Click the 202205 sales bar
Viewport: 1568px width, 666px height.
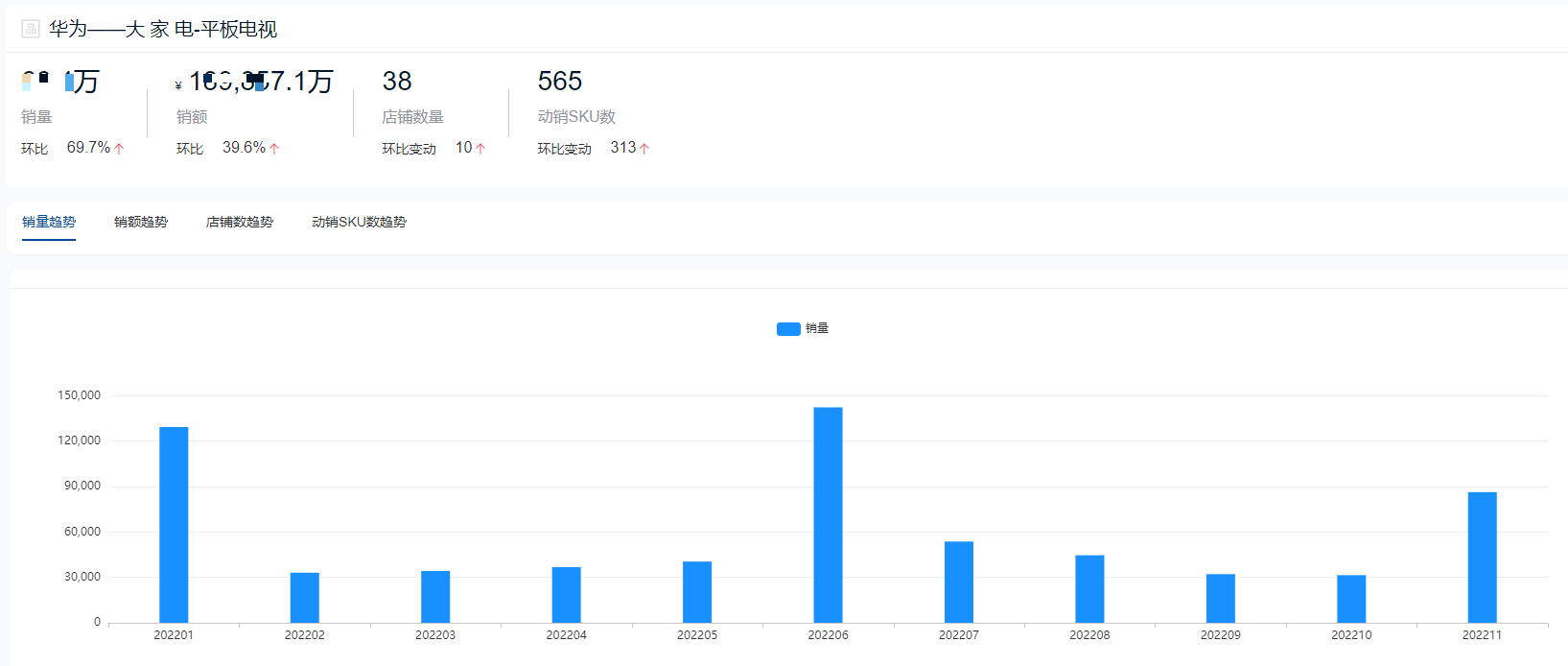pyautogui.click(x=697, y=592)
